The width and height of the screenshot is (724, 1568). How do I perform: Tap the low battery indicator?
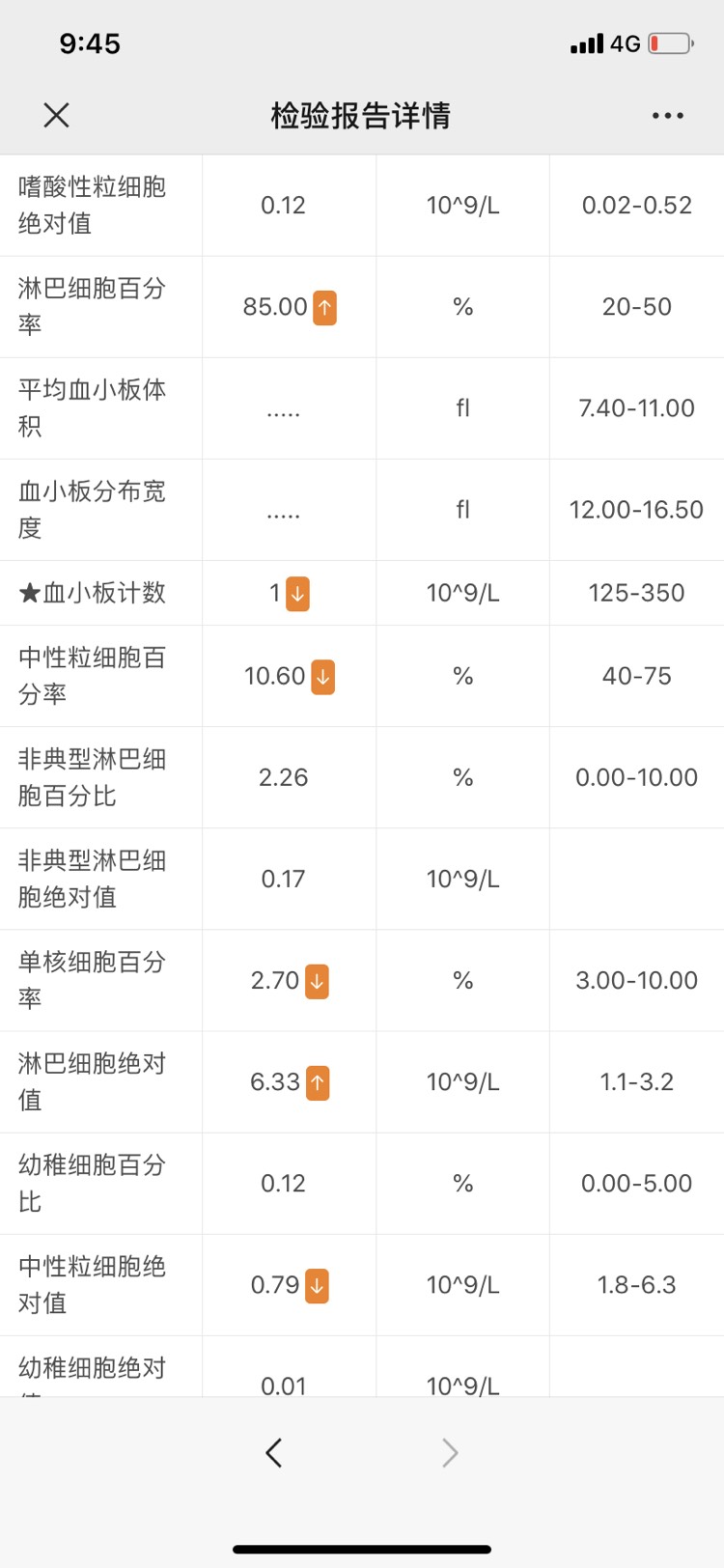click(x=670, y=42)
